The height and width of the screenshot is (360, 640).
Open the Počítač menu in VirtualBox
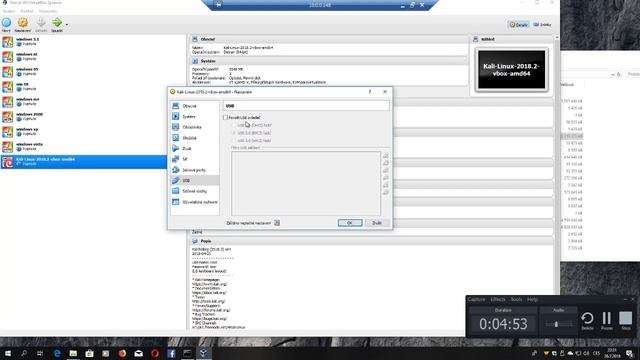click(27, 11)
